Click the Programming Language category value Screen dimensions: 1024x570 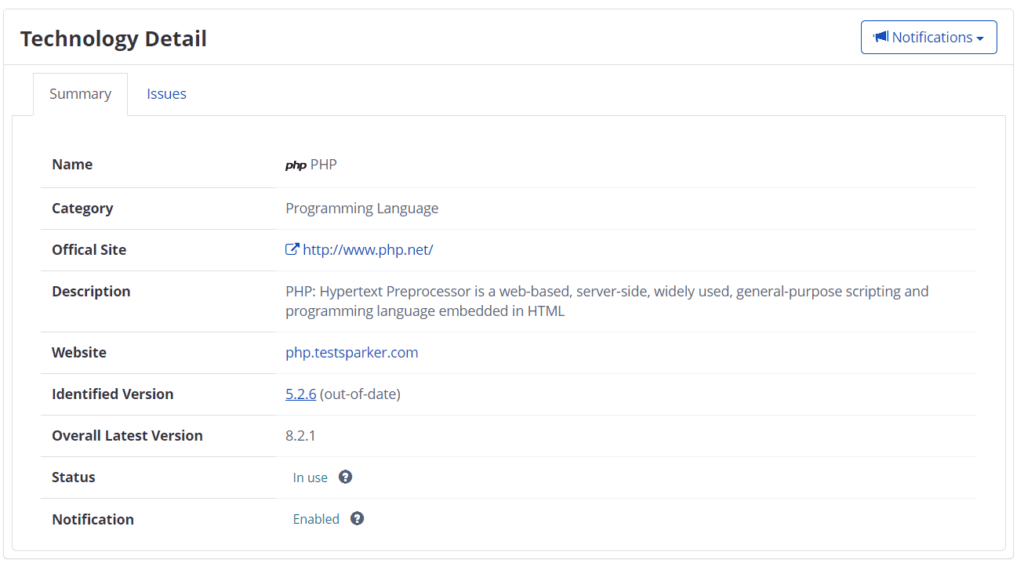pos(362,208)
